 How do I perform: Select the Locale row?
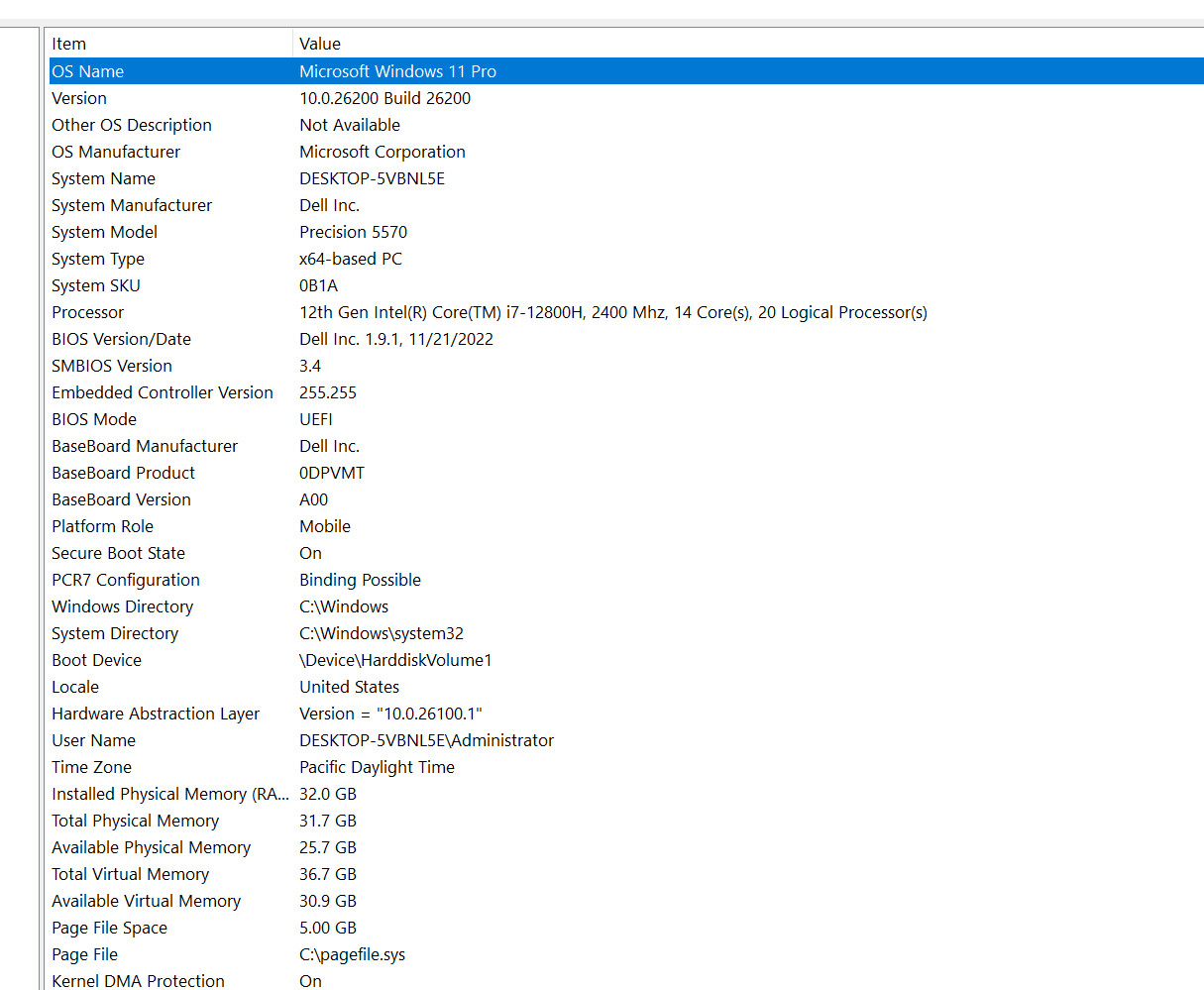(x=626, y=687)
